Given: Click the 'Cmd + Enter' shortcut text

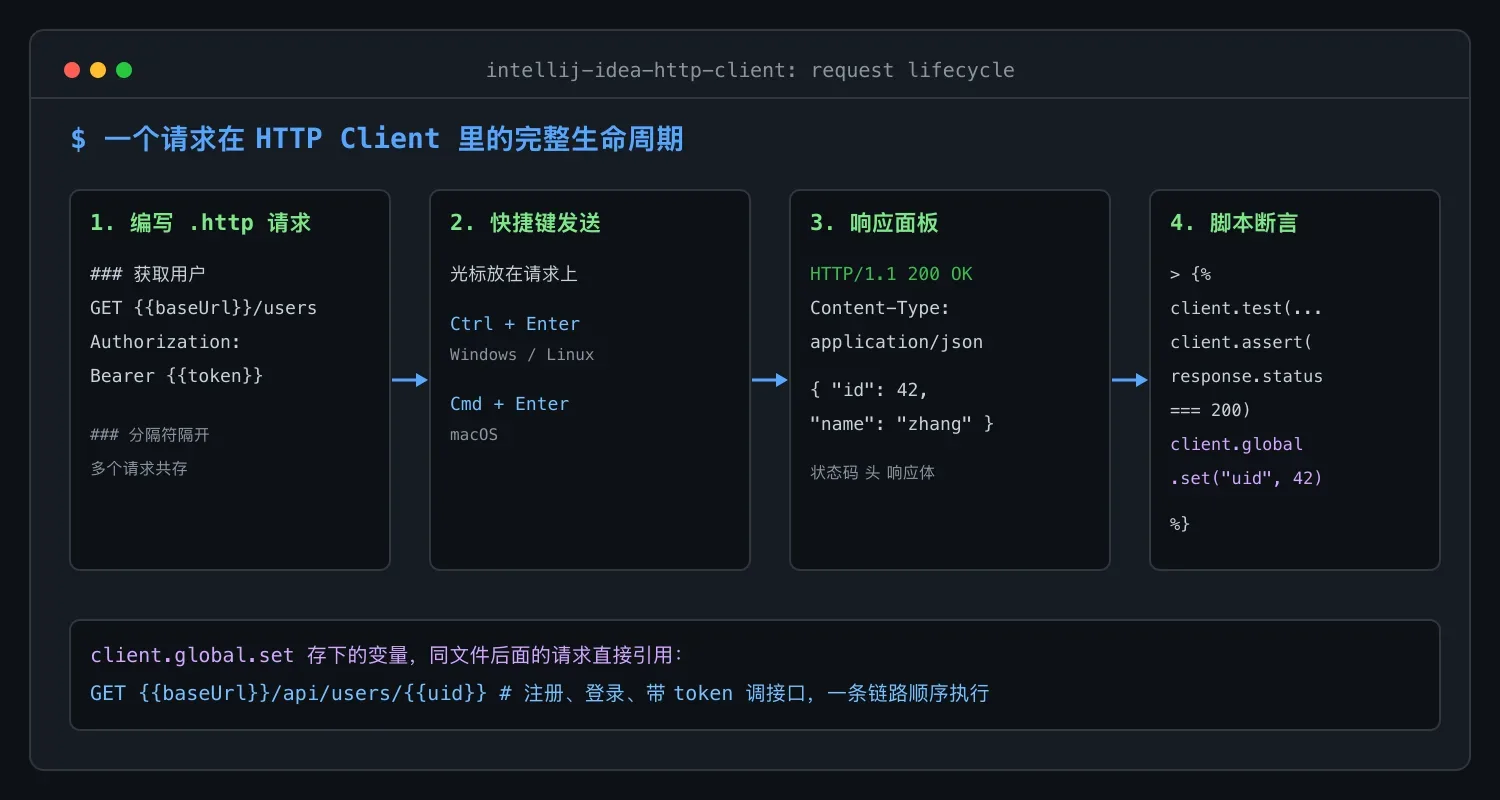Looking at the screenshot, I should point(509,404).
